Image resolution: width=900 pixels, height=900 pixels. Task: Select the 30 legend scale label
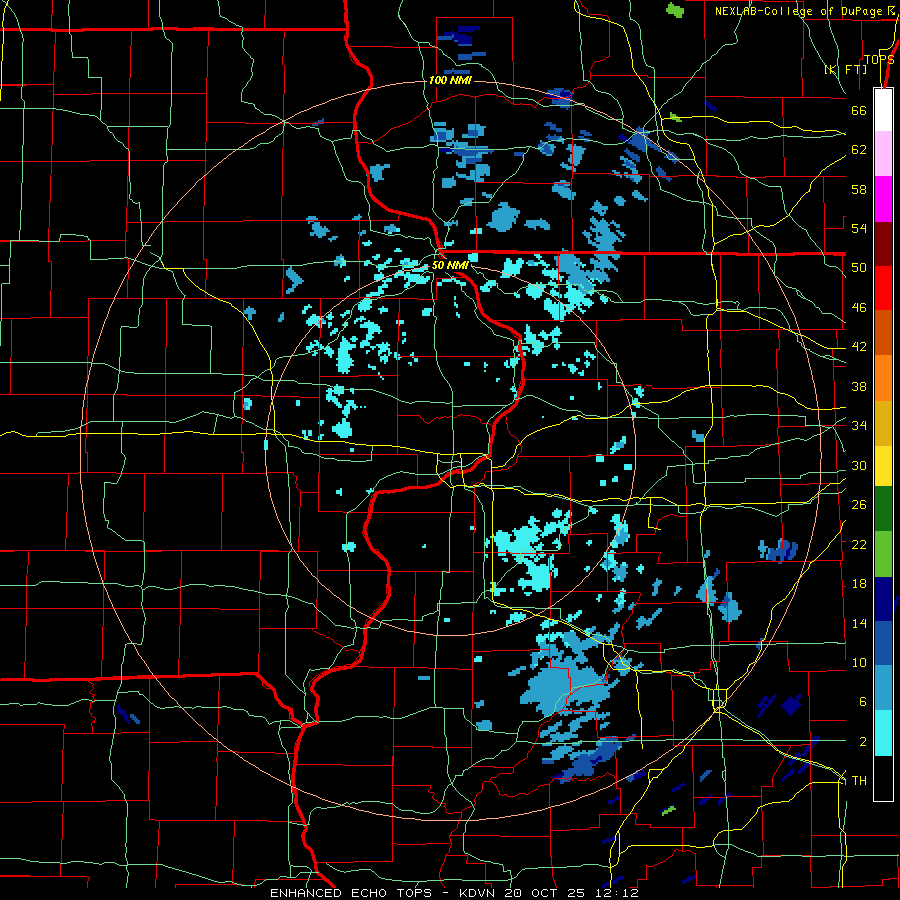pos(859,465)
